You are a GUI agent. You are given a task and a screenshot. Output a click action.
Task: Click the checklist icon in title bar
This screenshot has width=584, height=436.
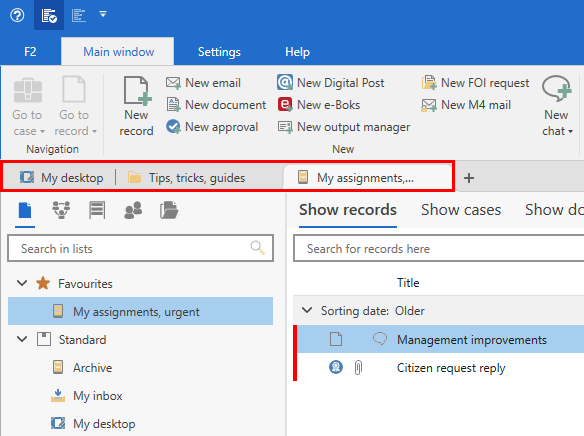49,15
